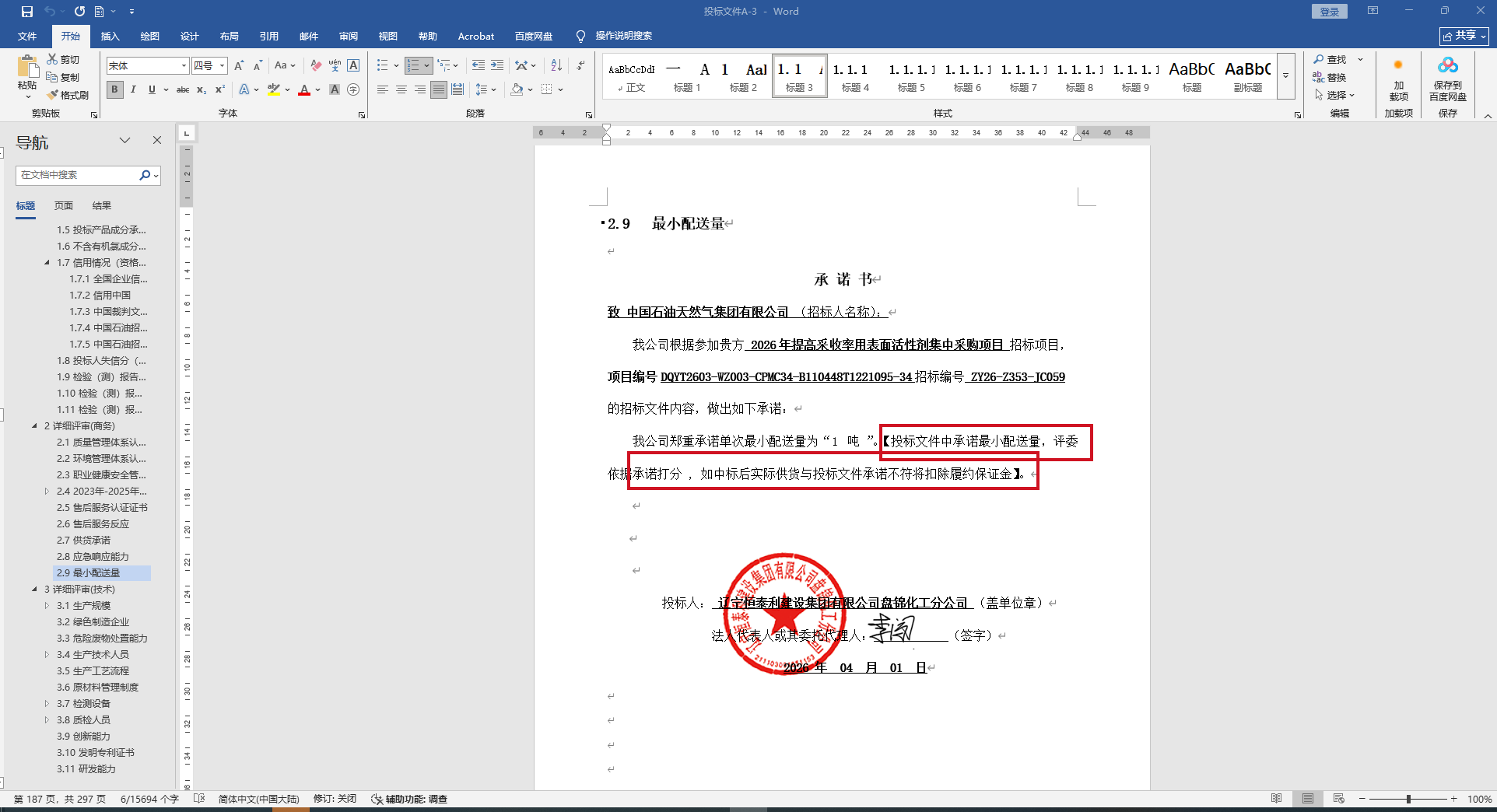Image resolution: width=1497 pixels, height=812 pixels.
Task: Increase the font size with the grow font icon
Action: pos(239,65)
